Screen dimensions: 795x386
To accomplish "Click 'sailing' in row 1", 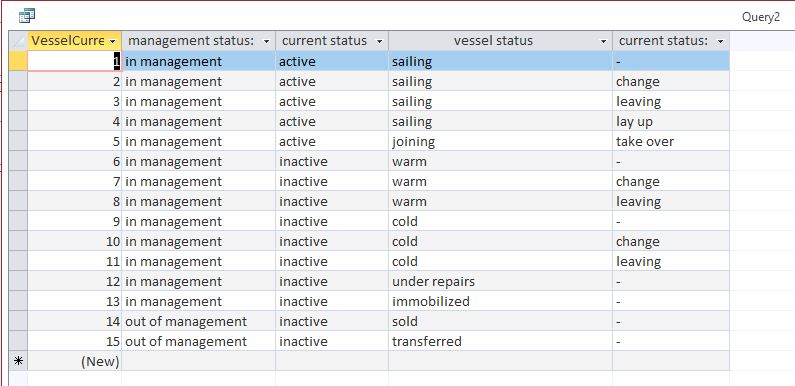I will (412, 61).
